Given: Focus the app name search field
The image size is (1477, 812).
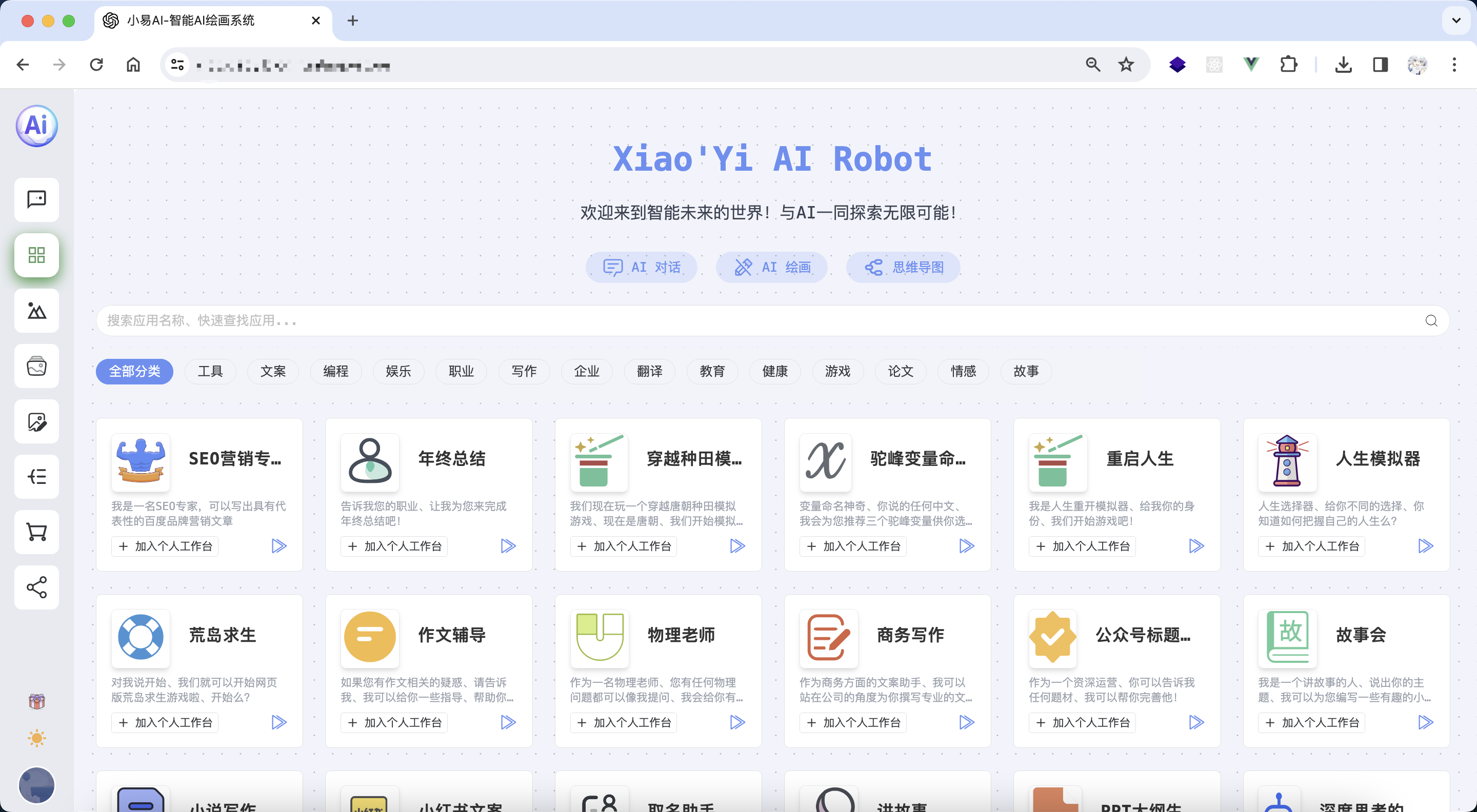Looking at the screenshot, I should [773, 321].
